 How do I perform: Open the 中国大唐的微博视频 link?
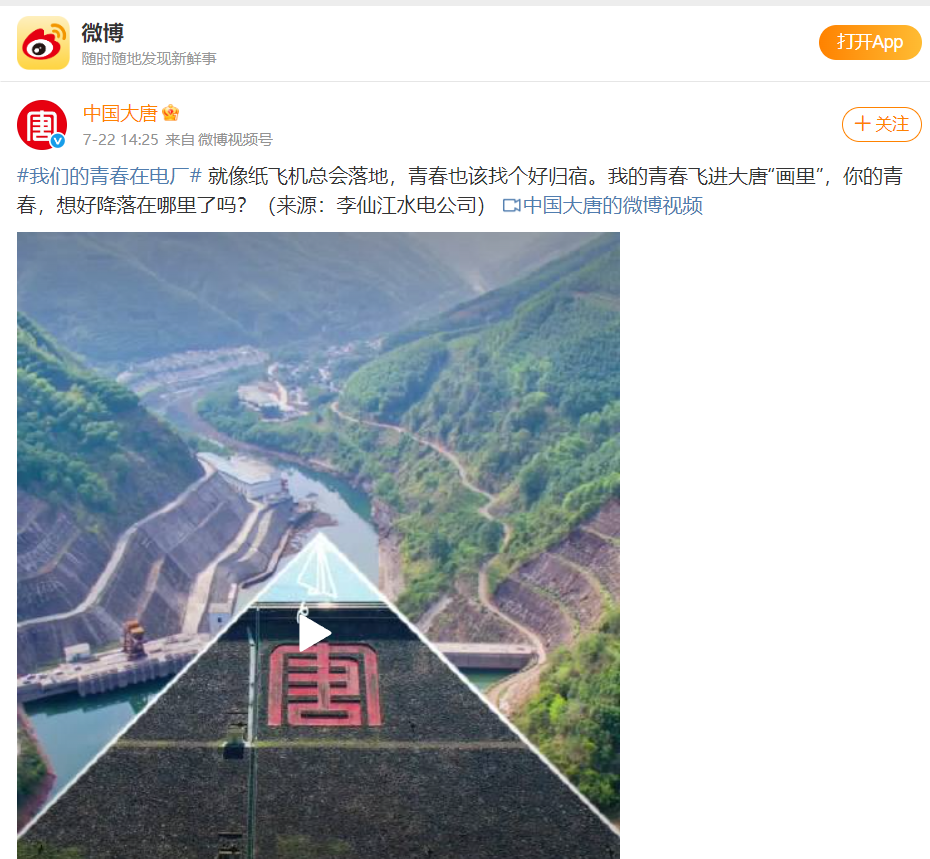coord(613,206)
